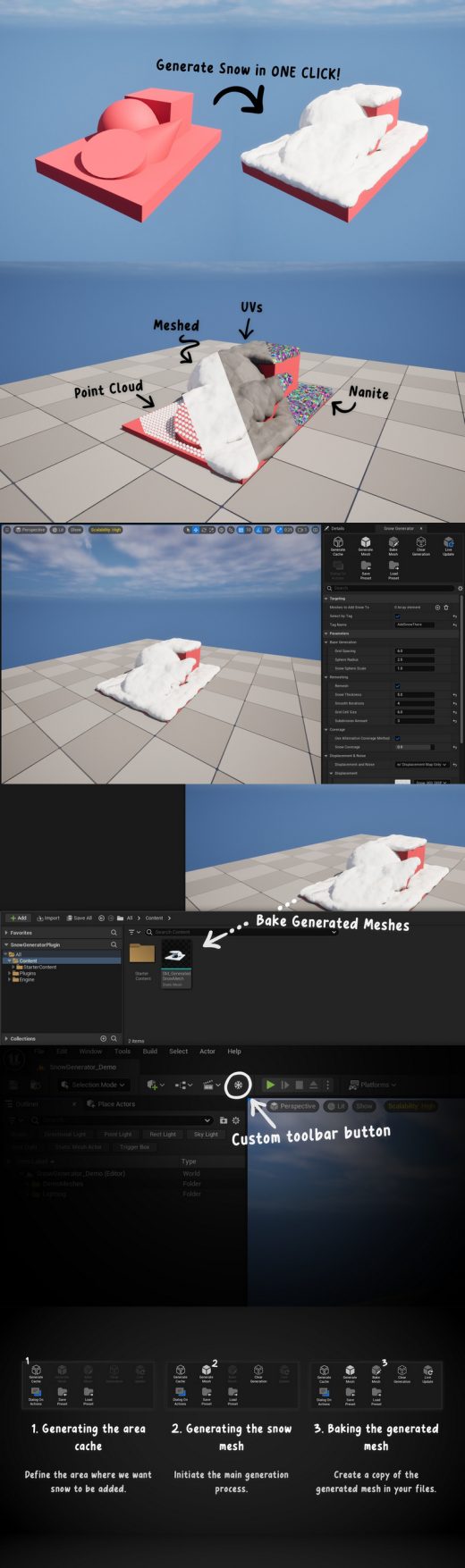The image size is (465, 1568).
Task: Click the Import button in Content Browser
Action: [49, 918]
